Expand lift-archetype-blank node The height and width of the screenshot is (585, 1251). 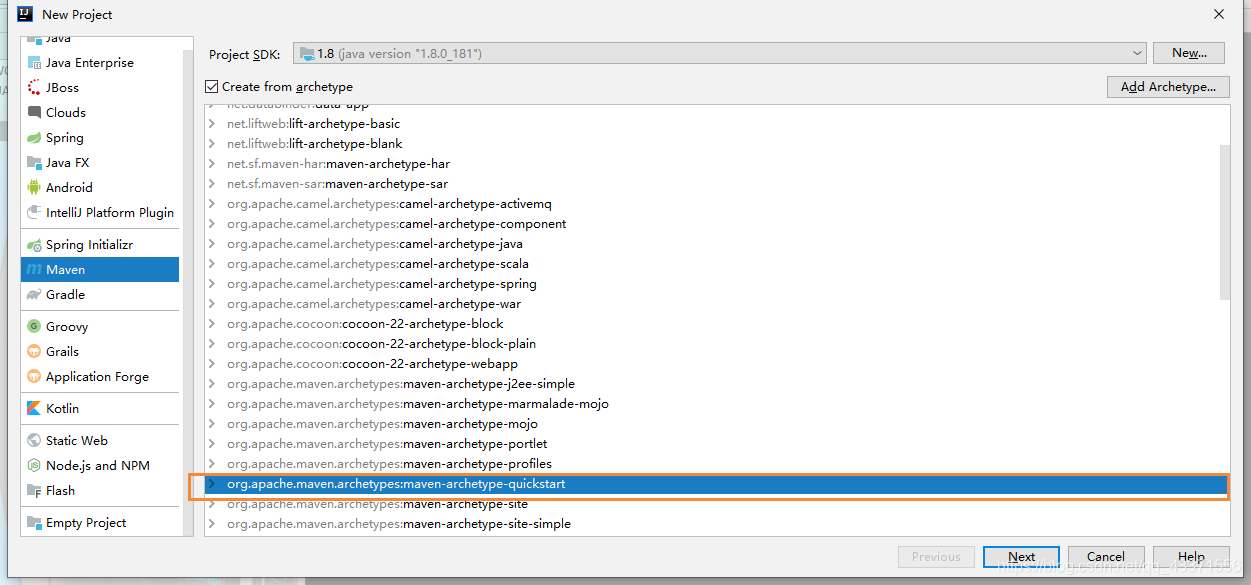click(211, 144)
